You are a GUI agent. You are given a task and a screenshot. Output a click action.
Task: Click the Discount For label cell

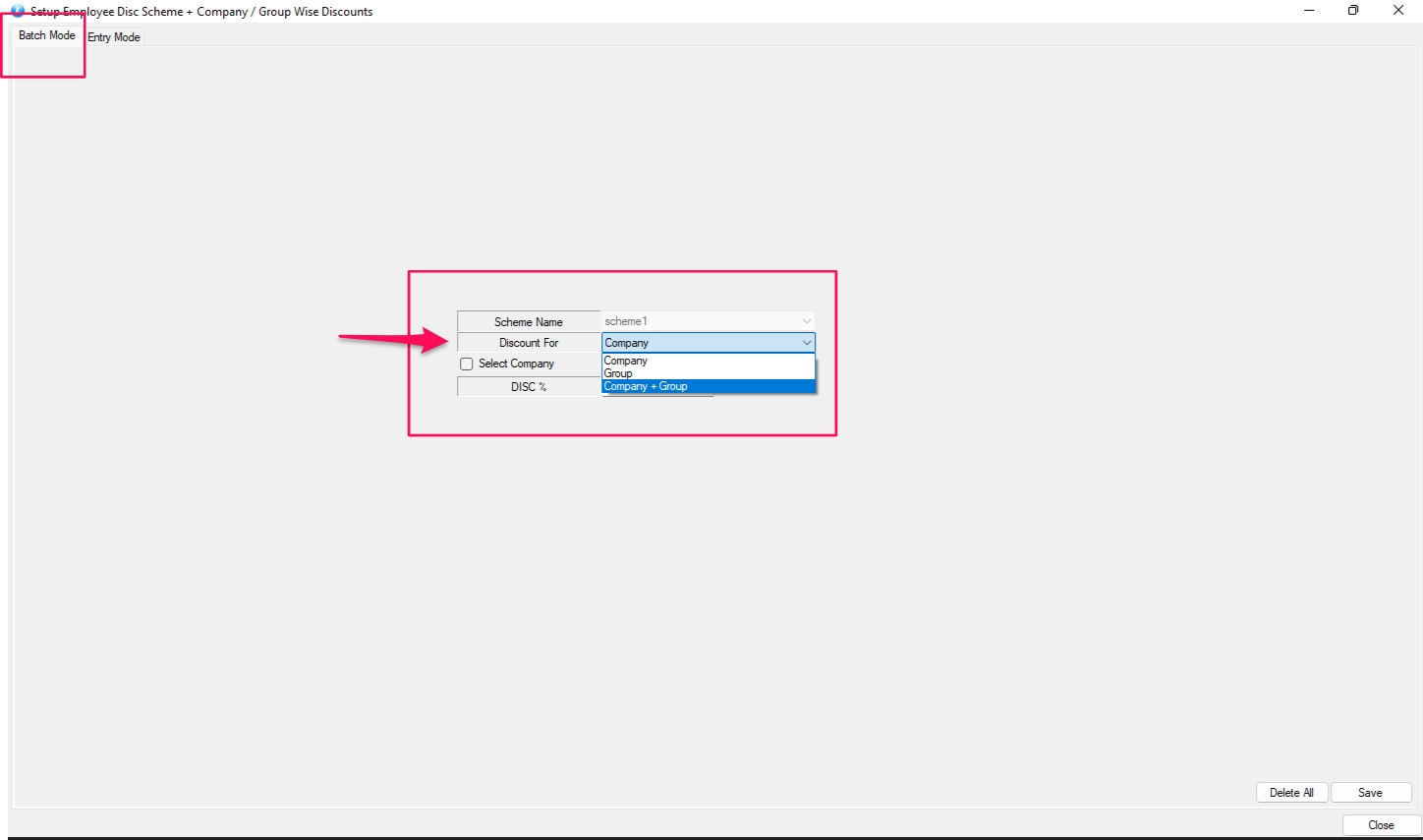[x=529, y=343]
